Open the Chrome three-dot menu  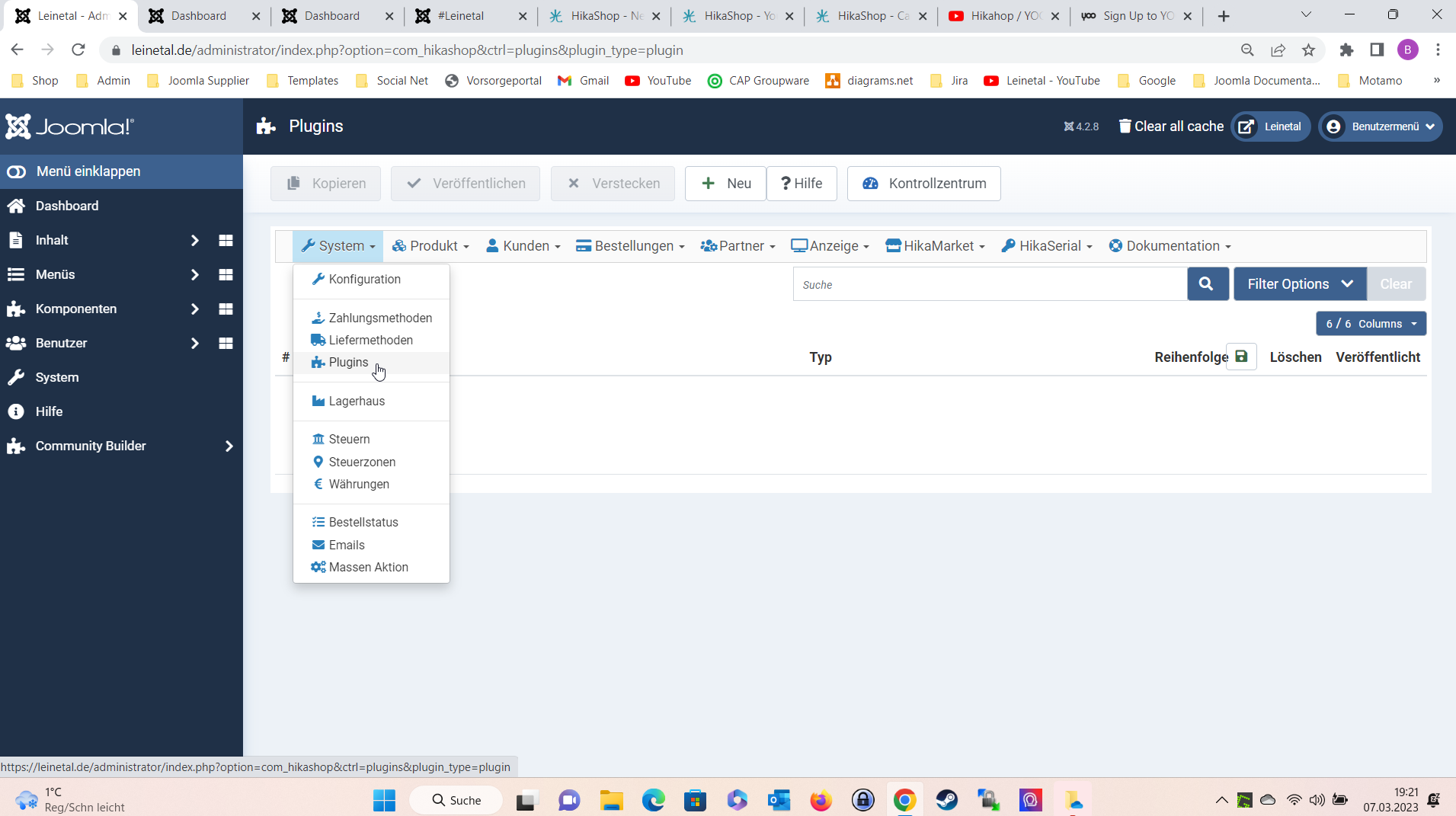click(x=1438, y=50)
